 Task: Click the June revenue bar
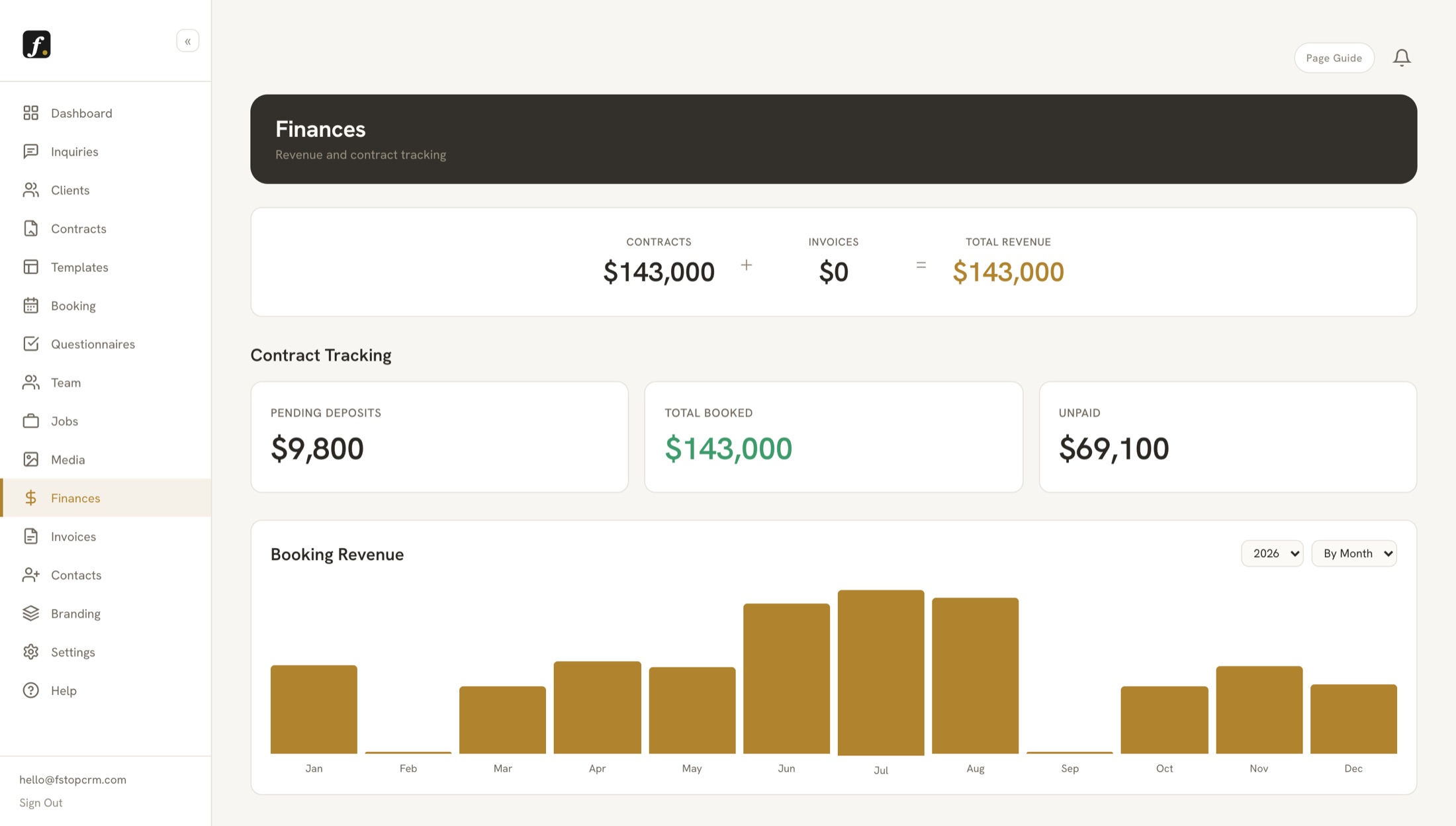coord(786,678)
